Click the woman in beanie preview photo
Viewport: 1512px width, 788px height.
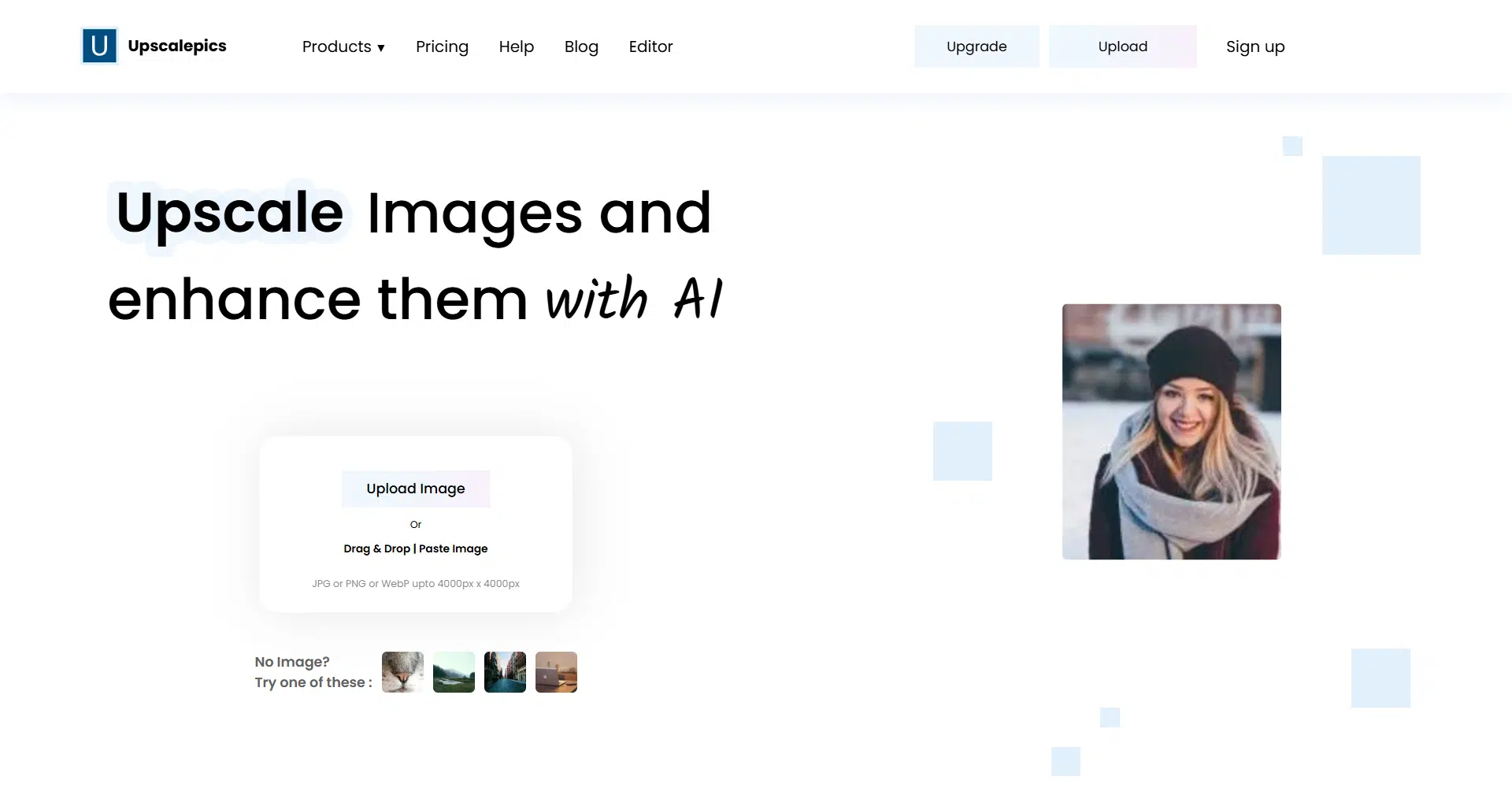pos(1171,432)
